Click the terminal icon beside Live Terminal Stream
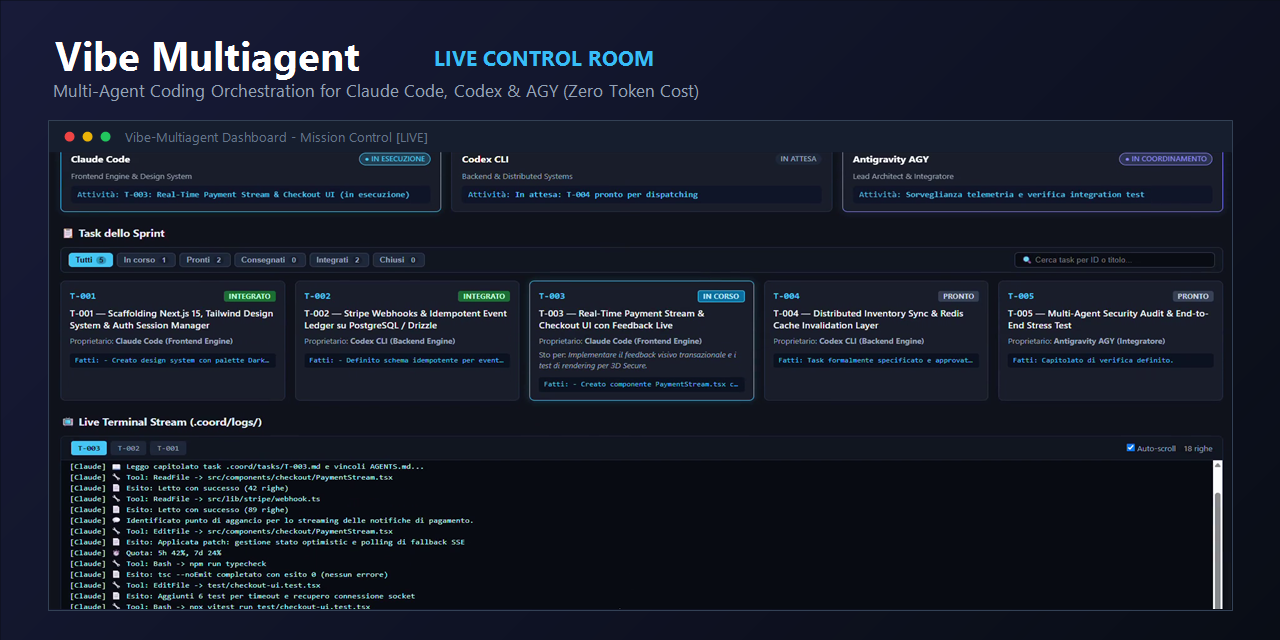 click(x=68, y=422)
